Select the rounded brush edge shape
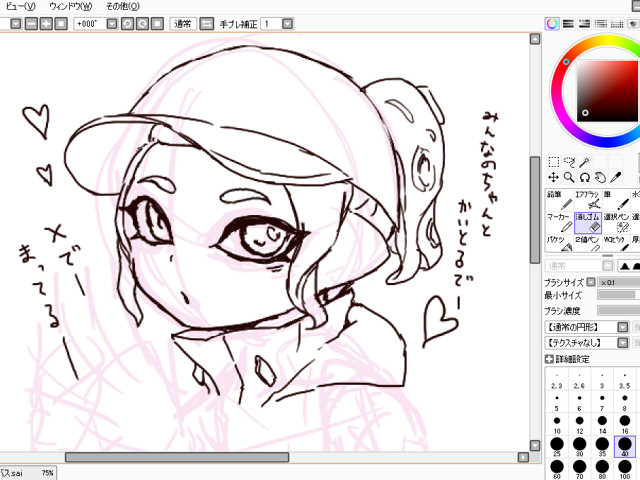This screenshot has width=640, height=480. pos(636,266)
